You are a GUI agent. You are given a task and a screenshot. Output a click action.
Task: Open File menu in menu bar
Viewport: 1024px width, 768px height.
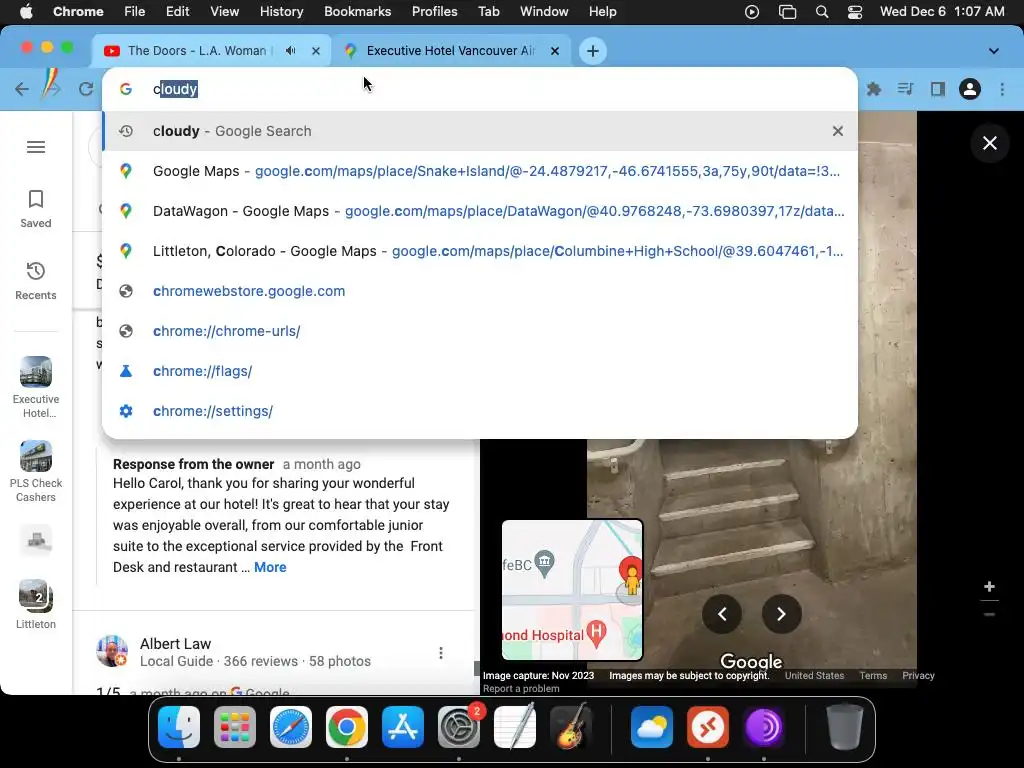pos(135,11)
